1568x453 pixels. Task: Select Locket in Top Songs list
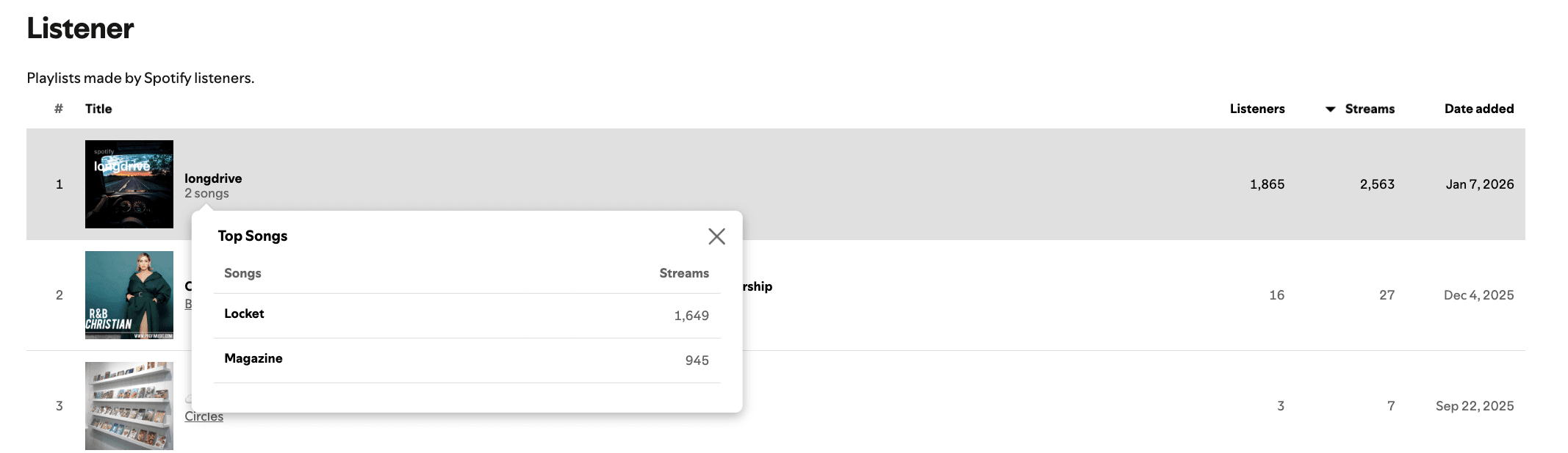pyautogui.click(x=244, y=314)
